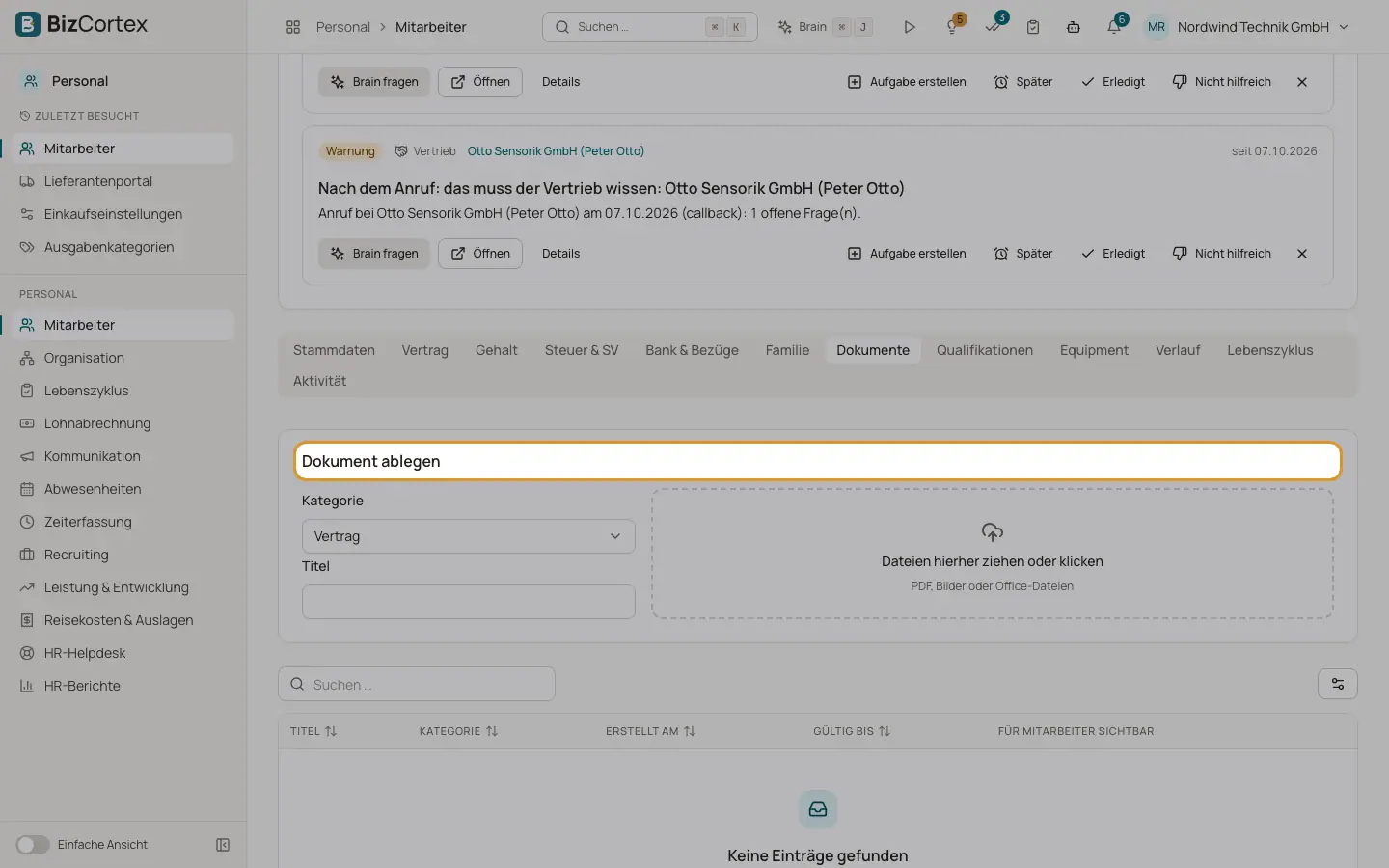Focus the documents table search field
1389x868 pixels.
click(x=417, y=685)
